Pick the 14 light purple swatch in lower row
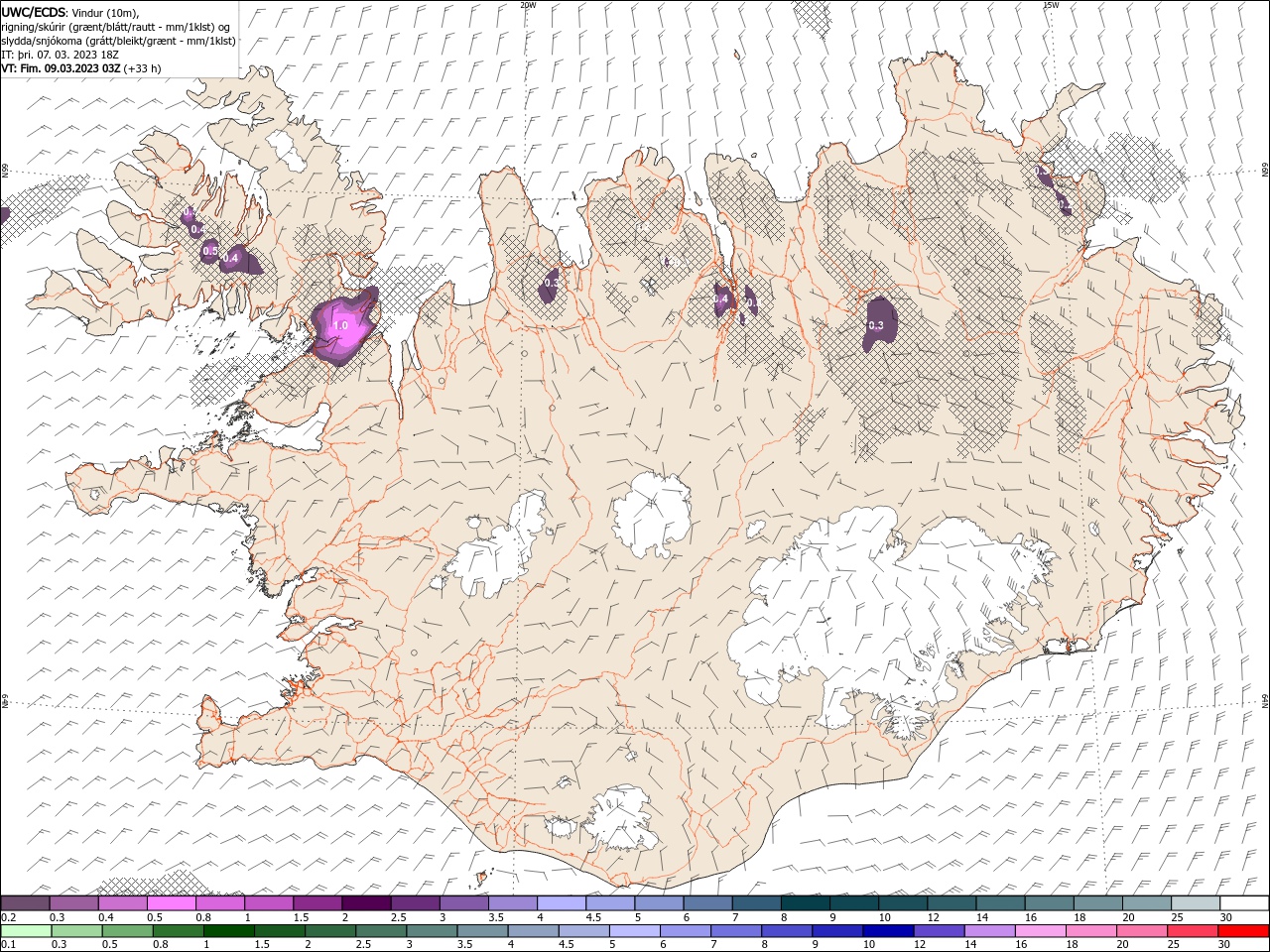 coord(988,931)
